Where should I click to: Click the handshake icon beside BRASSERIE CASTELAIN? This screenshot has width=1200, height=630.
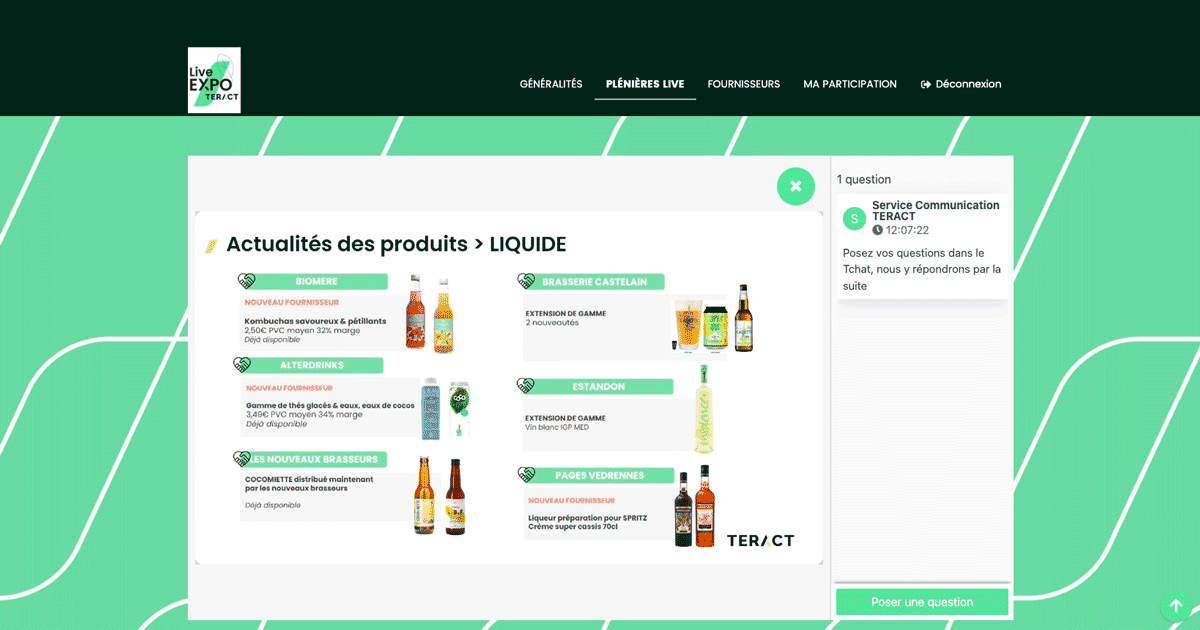(526, 282)
